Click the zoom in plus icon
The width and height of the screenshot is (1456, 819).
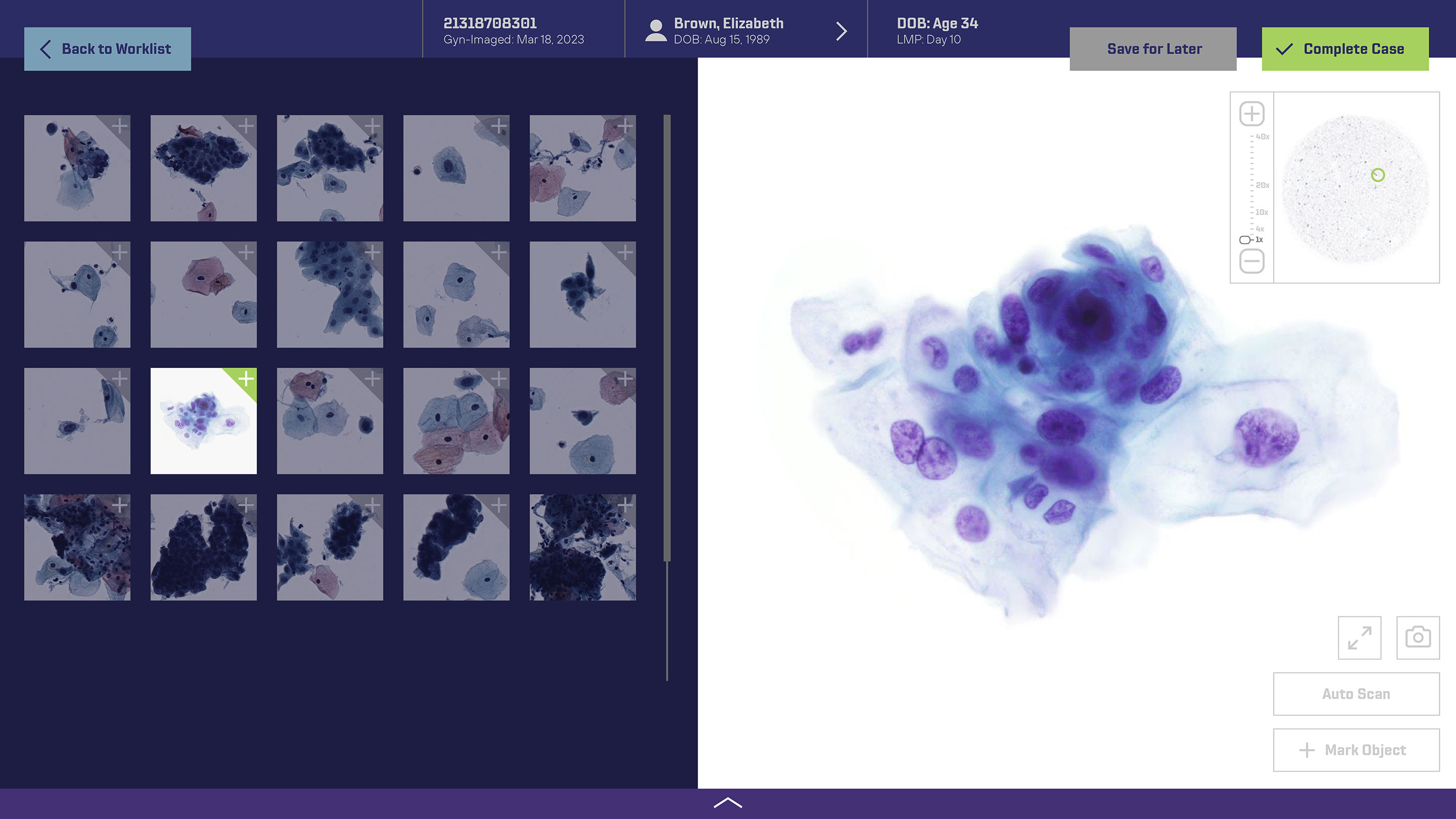pos(1251,114)
